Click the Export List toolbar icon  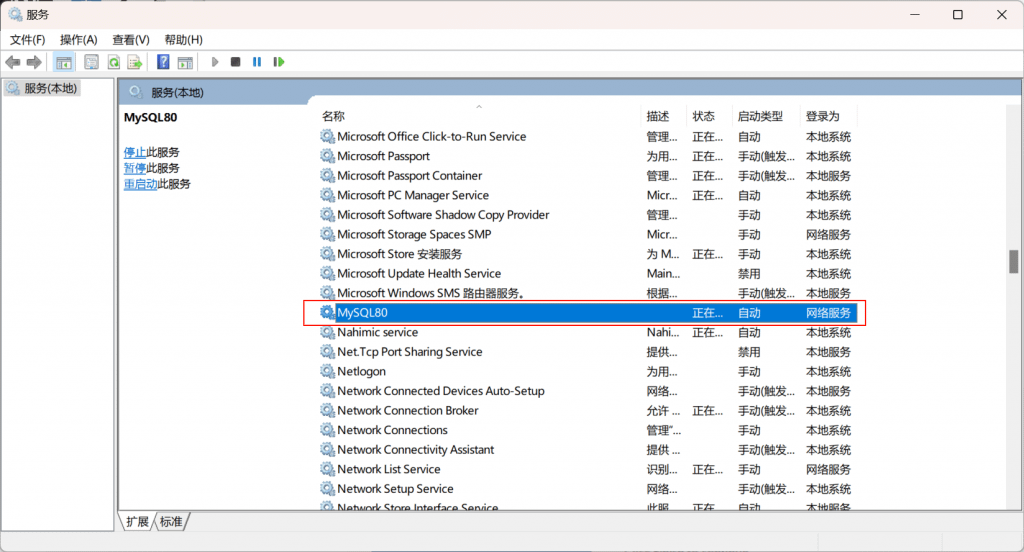coord(134,62)
